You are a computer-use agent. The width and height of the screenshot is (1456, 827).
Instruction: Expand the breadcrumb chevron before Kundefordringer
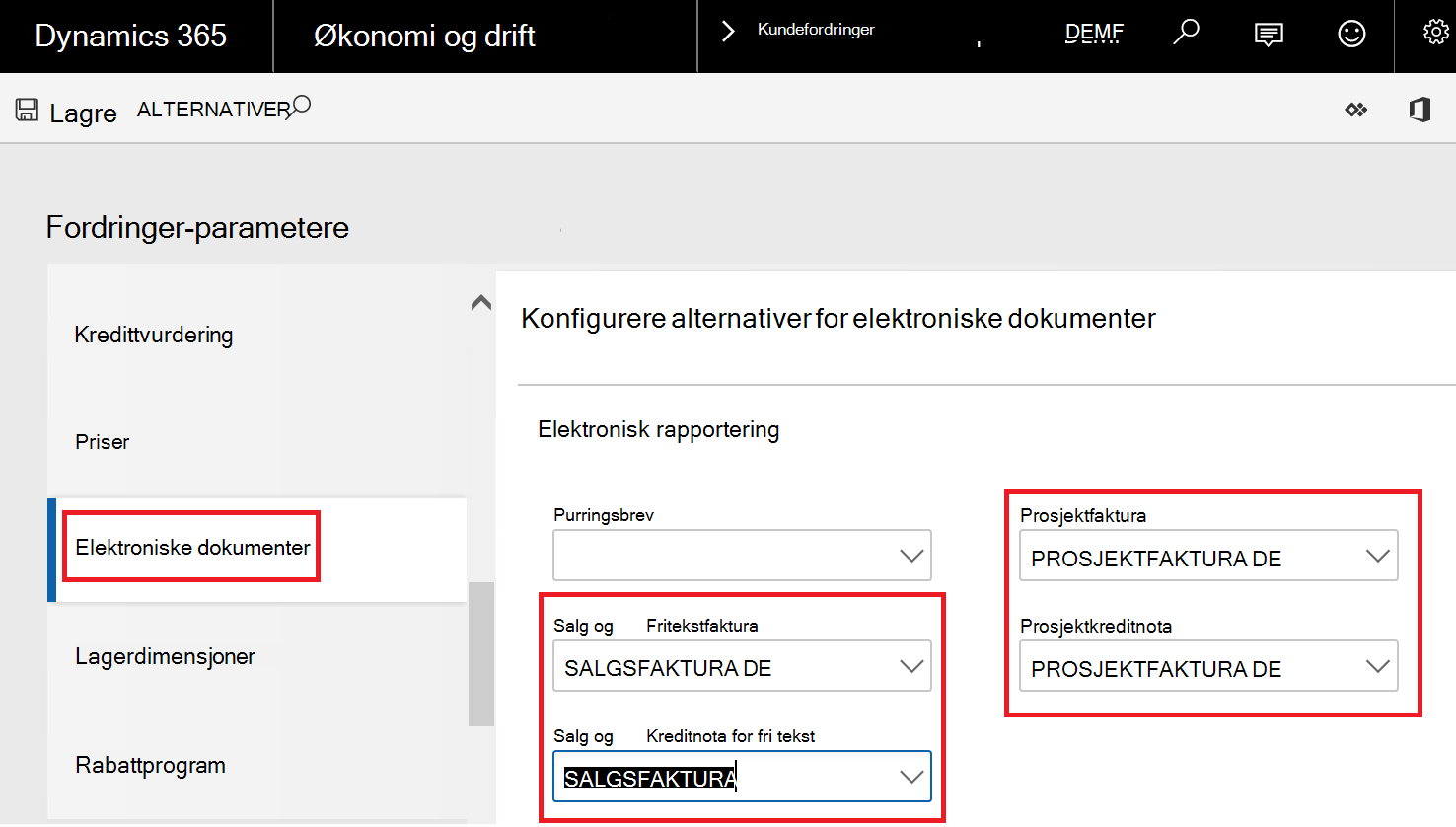click(728, 32)
